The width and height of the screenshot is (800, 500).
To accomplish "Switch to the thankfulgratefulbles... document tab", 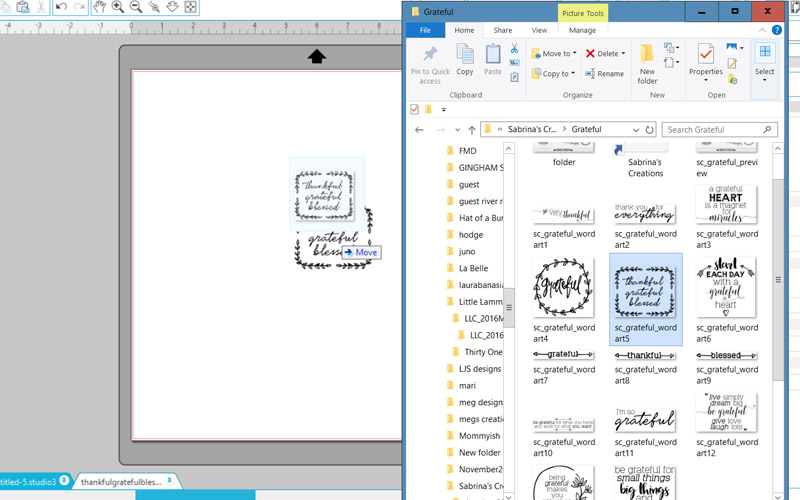I will (x=121, y=482).
